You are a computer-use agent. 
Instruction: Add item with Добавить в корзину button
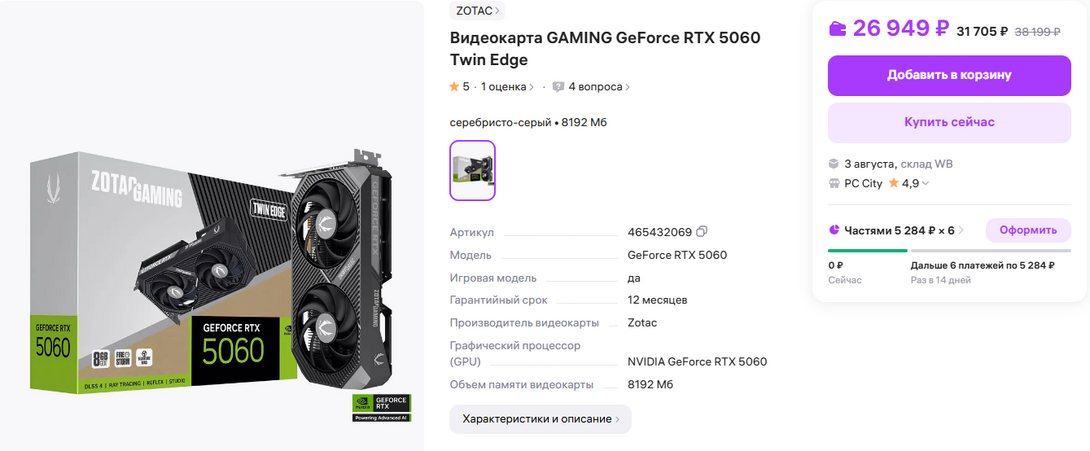coord(949,76)
